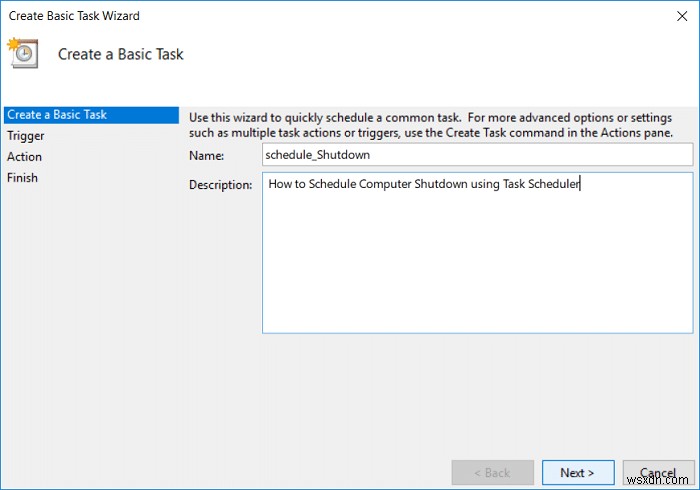Click the wizard instruction paragraph text
700x490 pixels.
[x=430, y=124]
